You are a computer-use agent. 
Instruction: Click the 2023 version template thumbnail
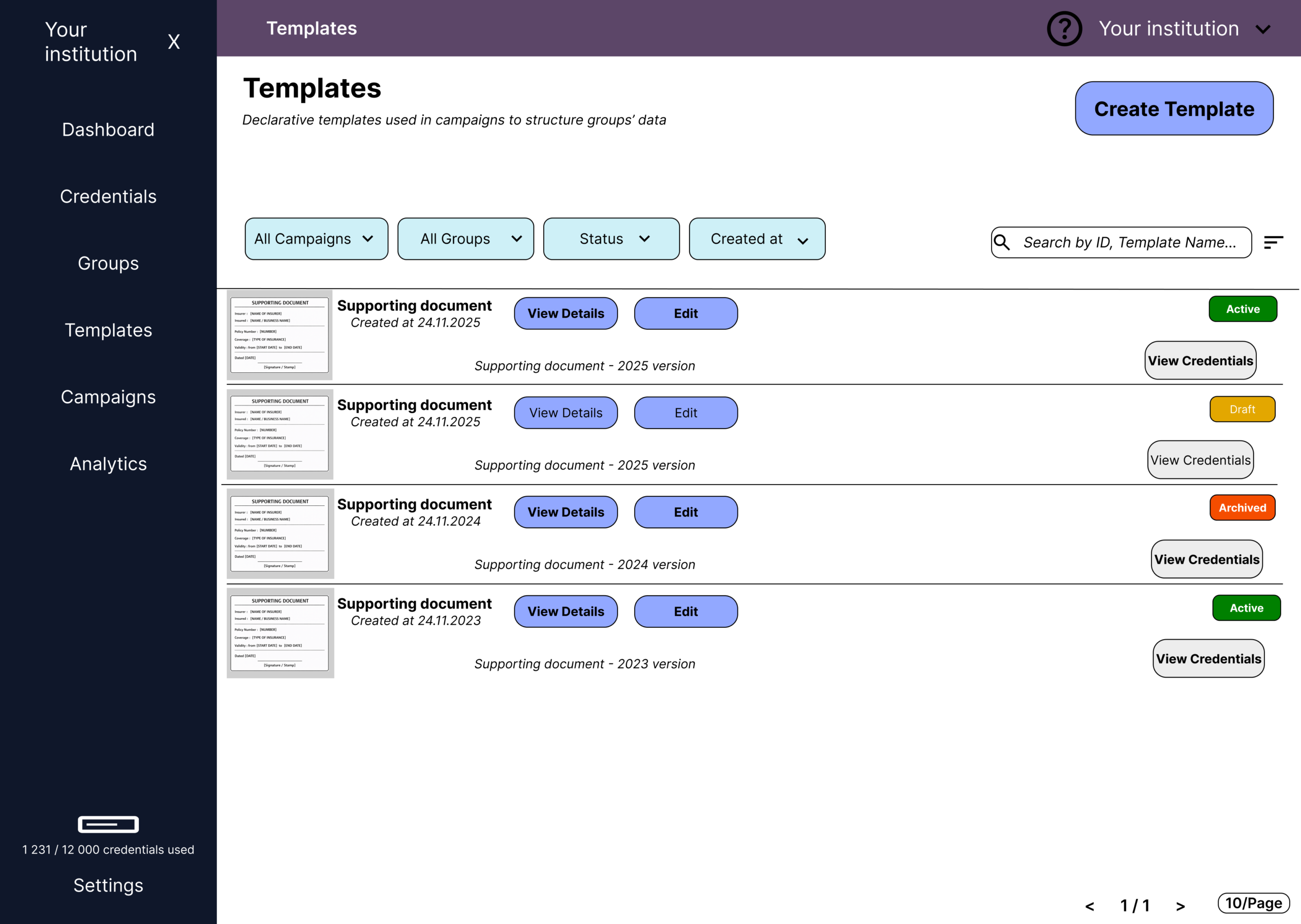(x=280, y=633)
